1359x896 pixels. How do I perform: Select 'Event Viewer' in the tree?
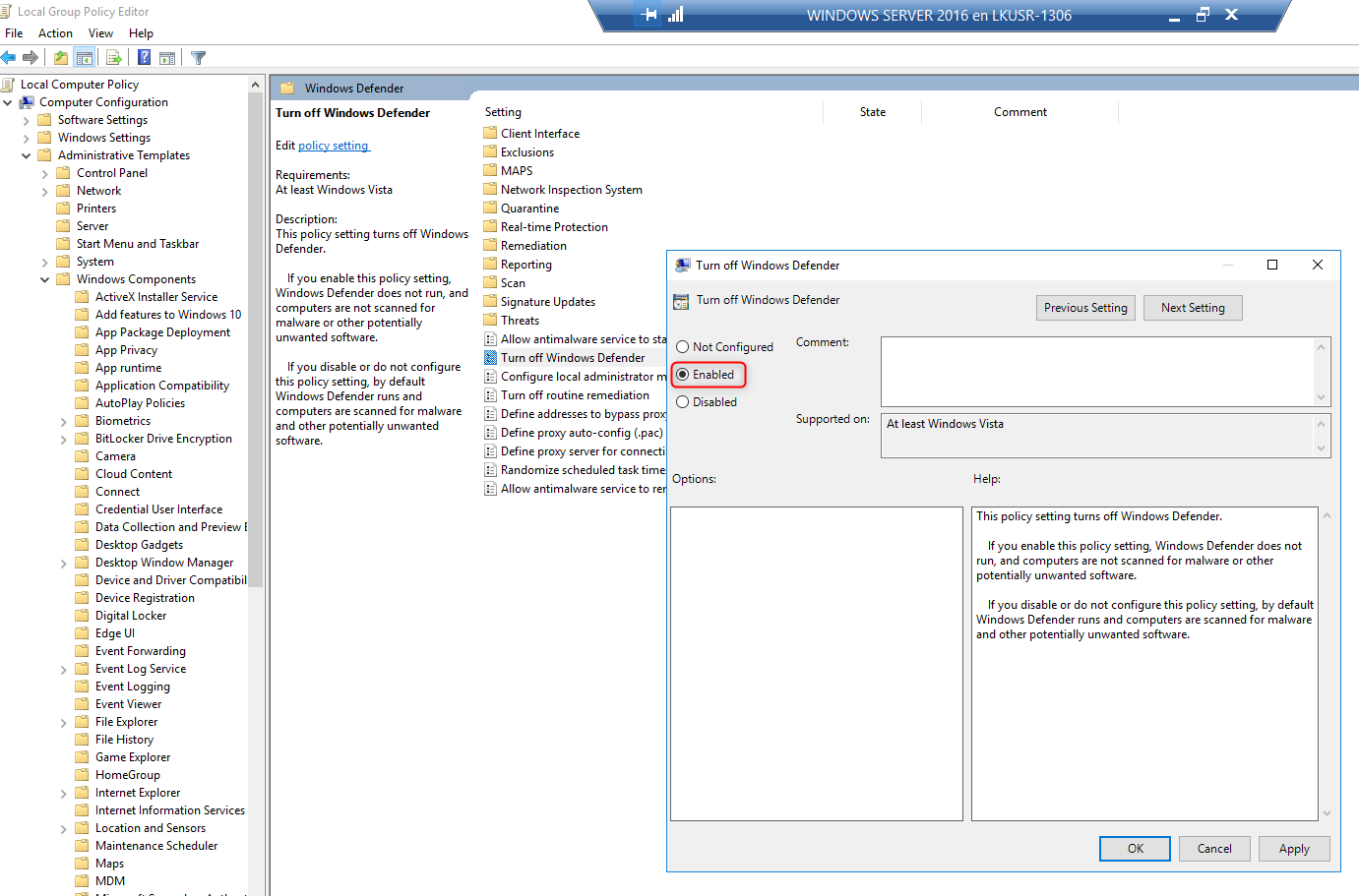click(x=128, y=704)
